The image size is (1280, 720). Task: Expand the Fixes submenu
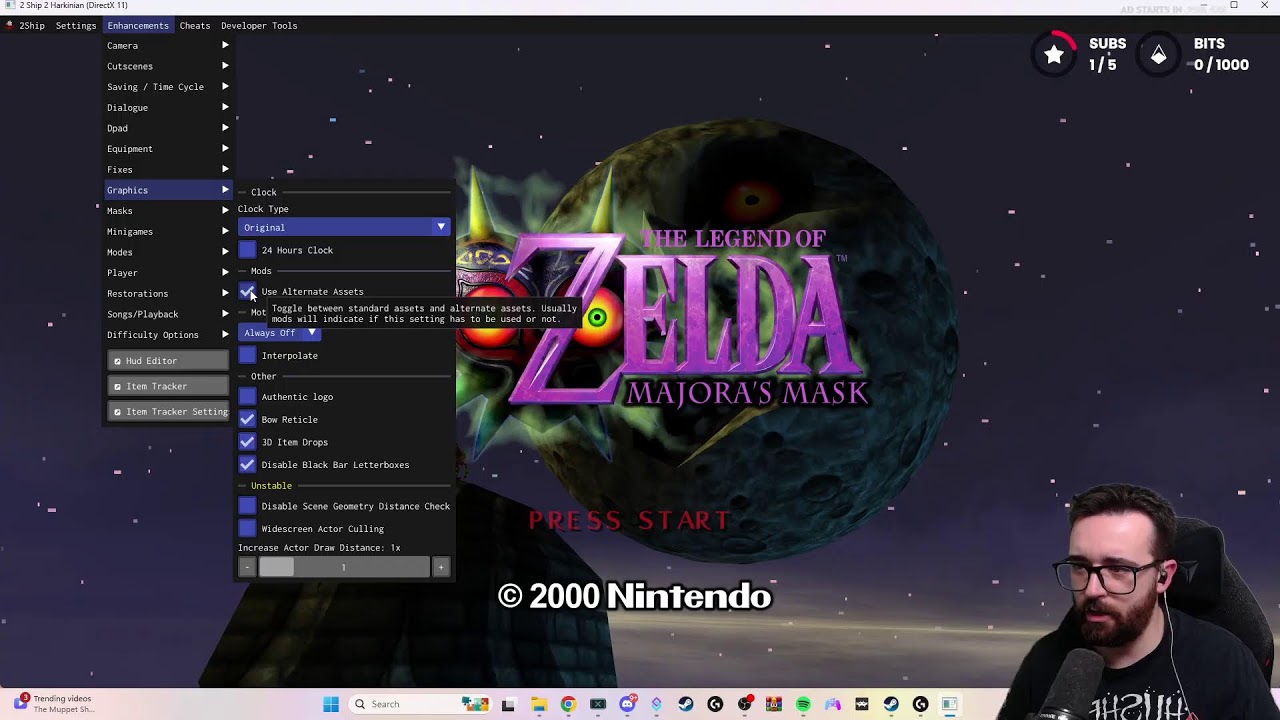point(168,170)
